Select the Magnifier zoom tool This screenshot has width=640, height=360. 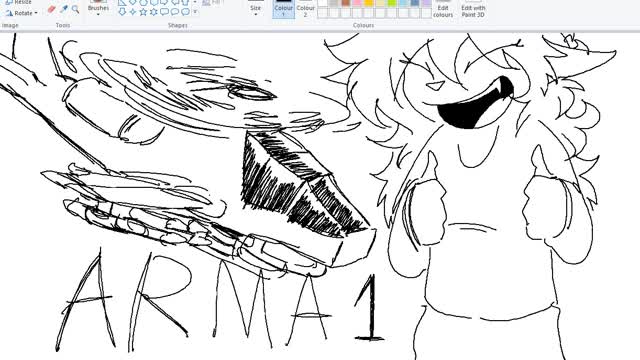pyautogui.click(x=76, y=9)
